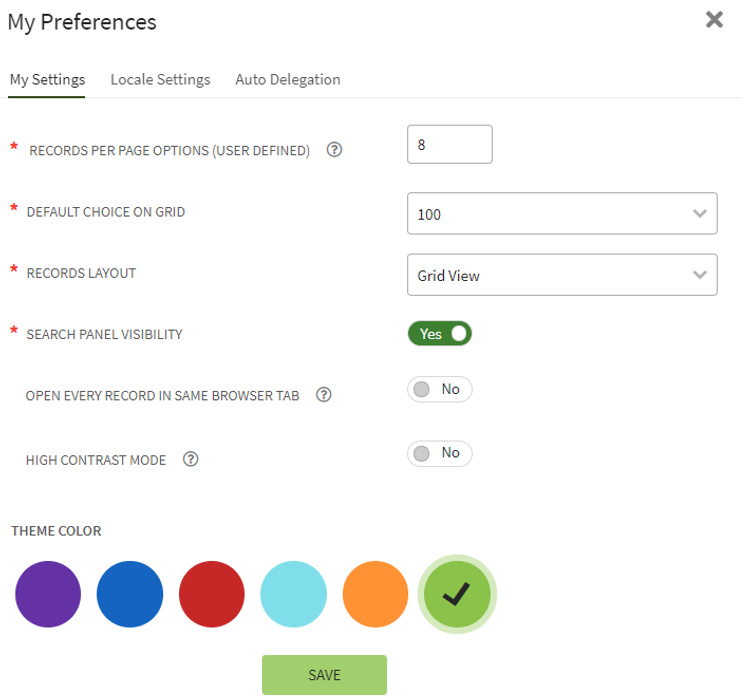Enable High Contrast Mode switch

point(439,453)
